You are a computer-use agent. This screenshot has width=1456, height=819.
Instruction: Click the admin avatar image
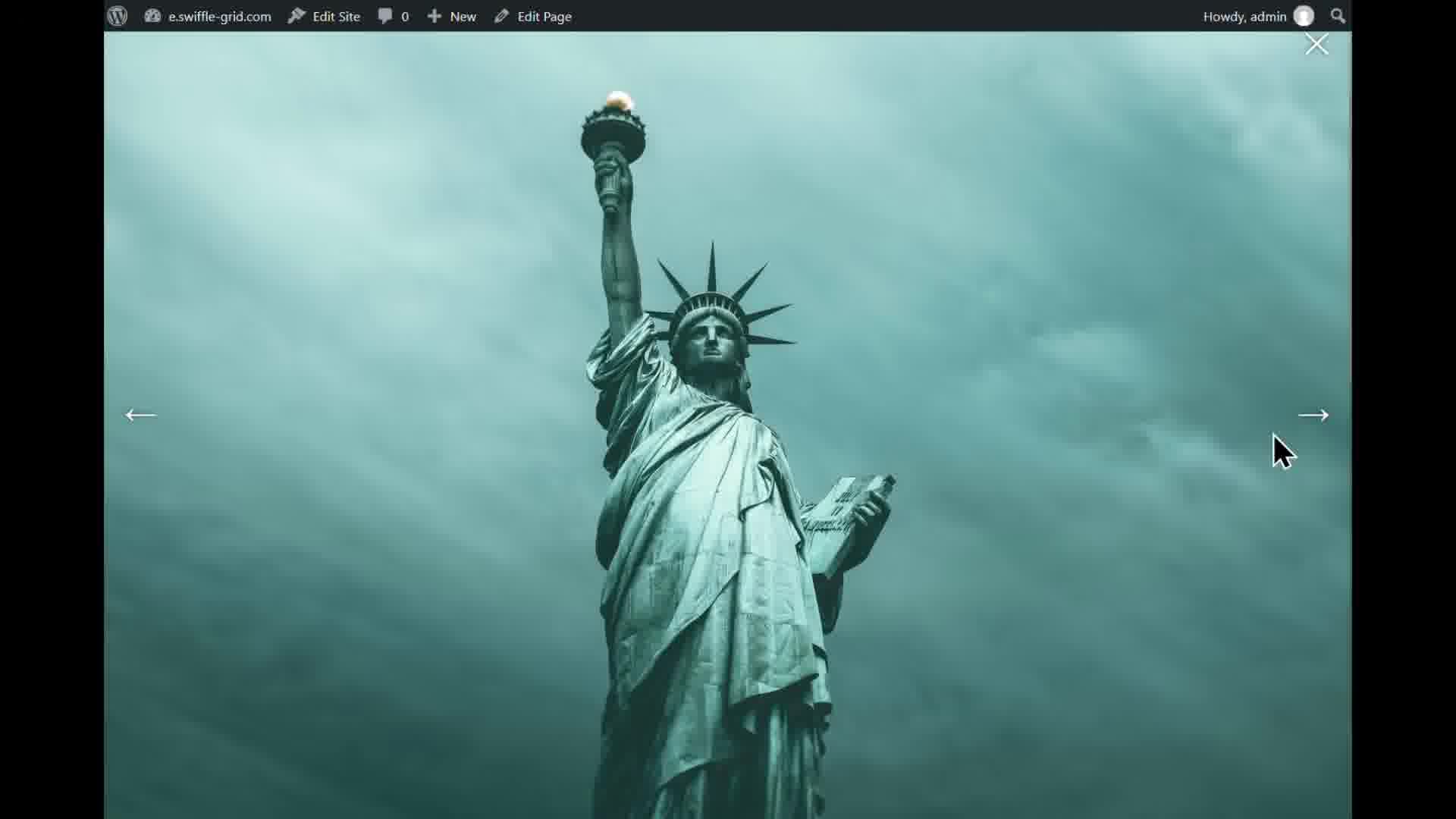(1304, 16)
